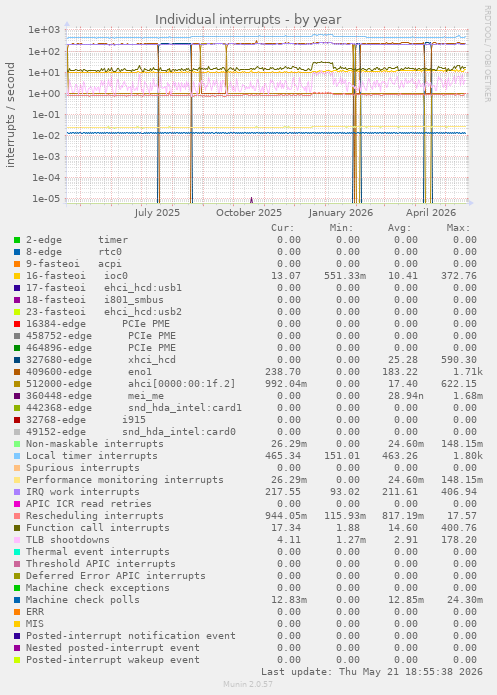Click the October 2025 axis label
497x695 pixels.
pyautogui.click(x=249, y=213)
